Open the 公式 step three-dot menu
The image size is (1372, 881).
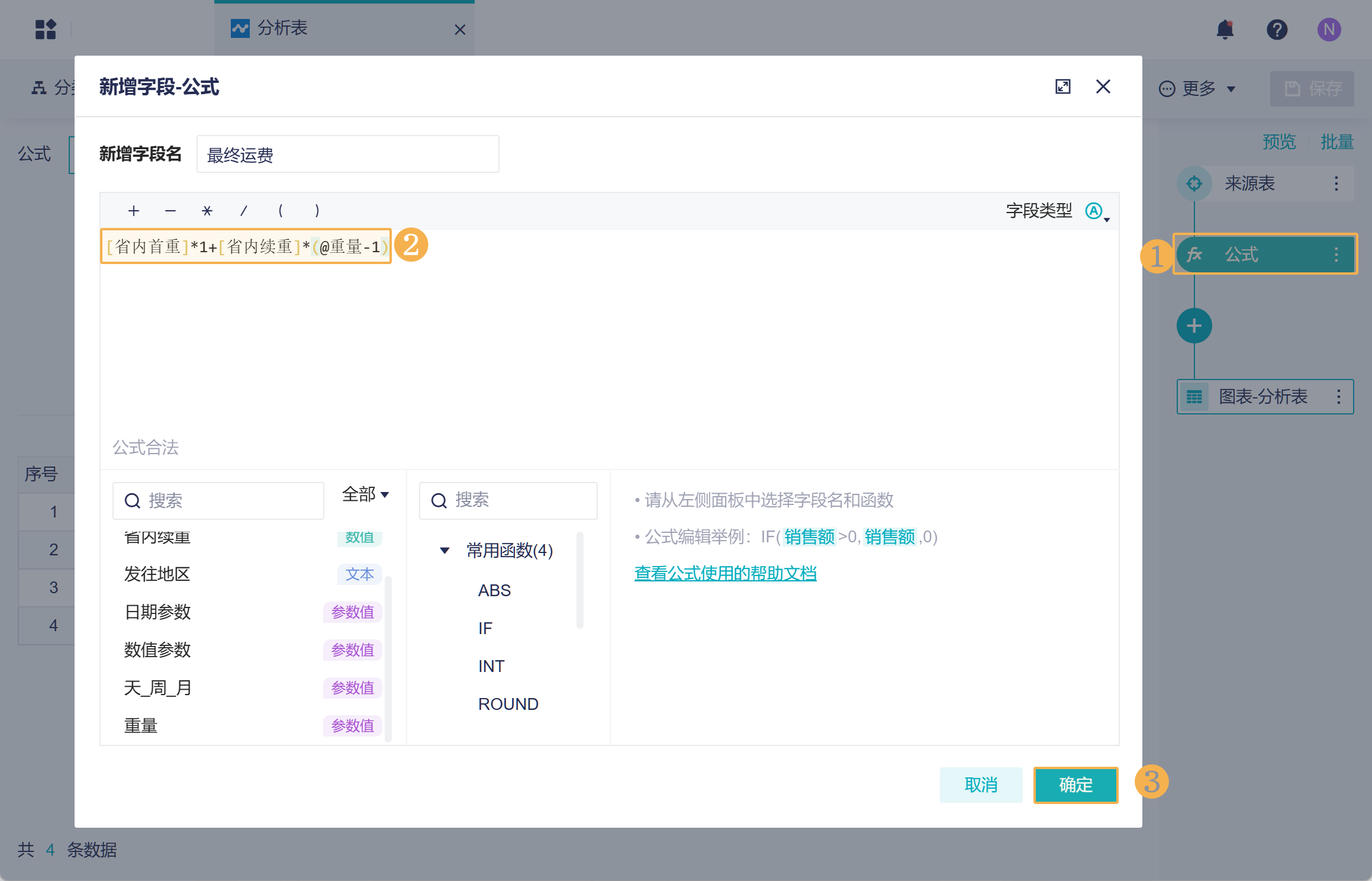click(x=1336, y=255)
